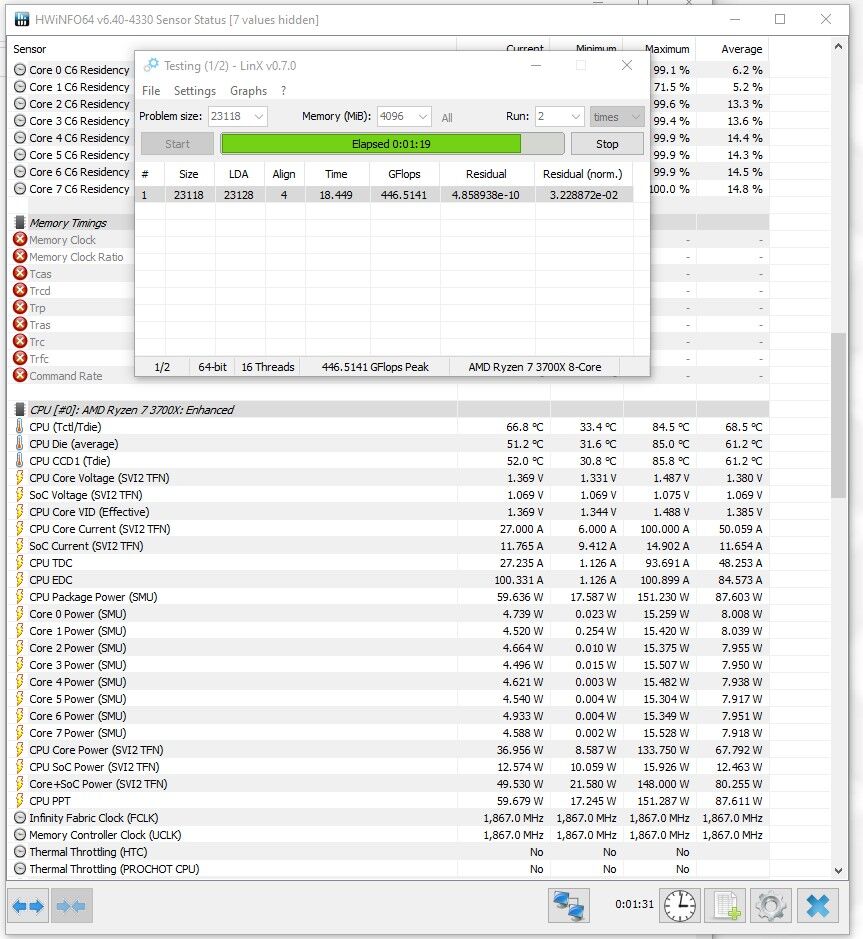Click the AMD Ryzen 7 3700X 8-Core status
This screenshot has height=939, width=863.
pos(535,367)
